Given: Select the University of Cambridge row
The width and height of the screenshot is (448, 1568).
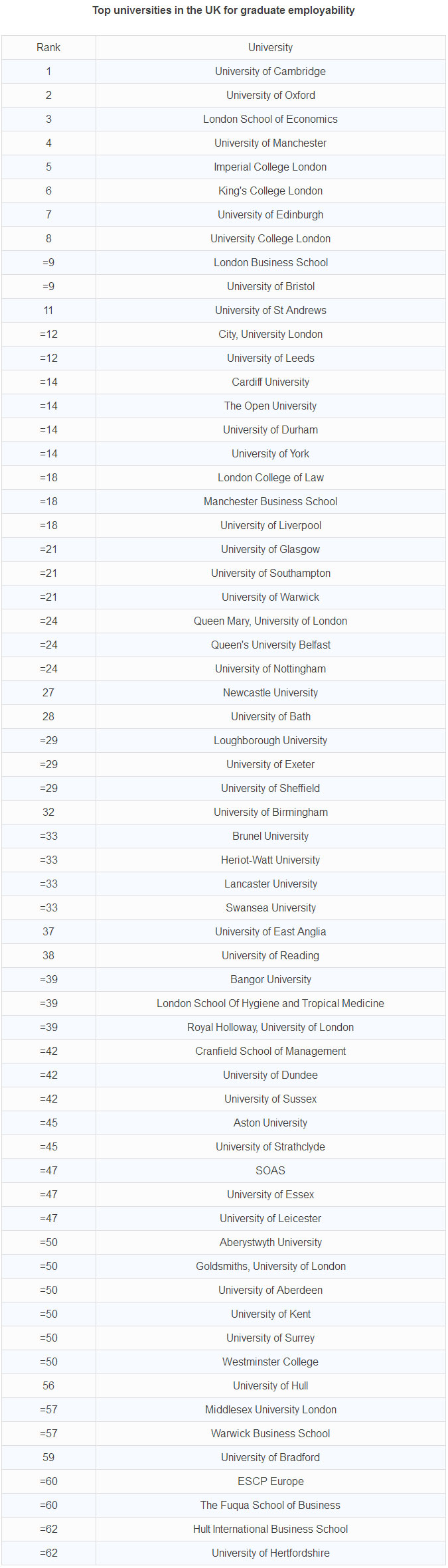Looking at the screenshot, I should coord(270,72).
